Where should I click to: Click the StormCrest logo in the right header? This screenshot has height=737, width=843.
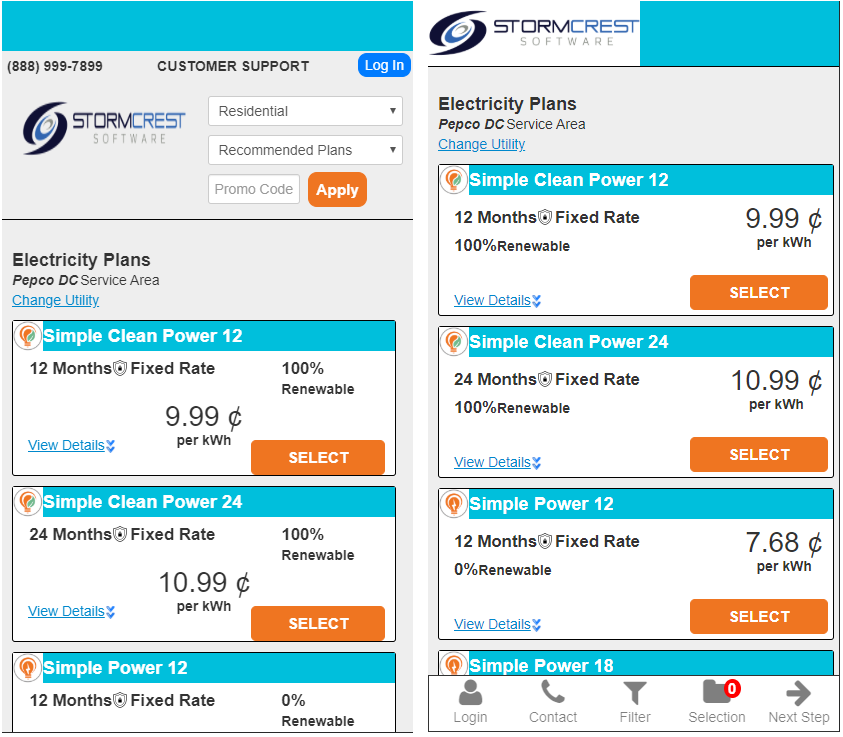click(x=533, y=33)
